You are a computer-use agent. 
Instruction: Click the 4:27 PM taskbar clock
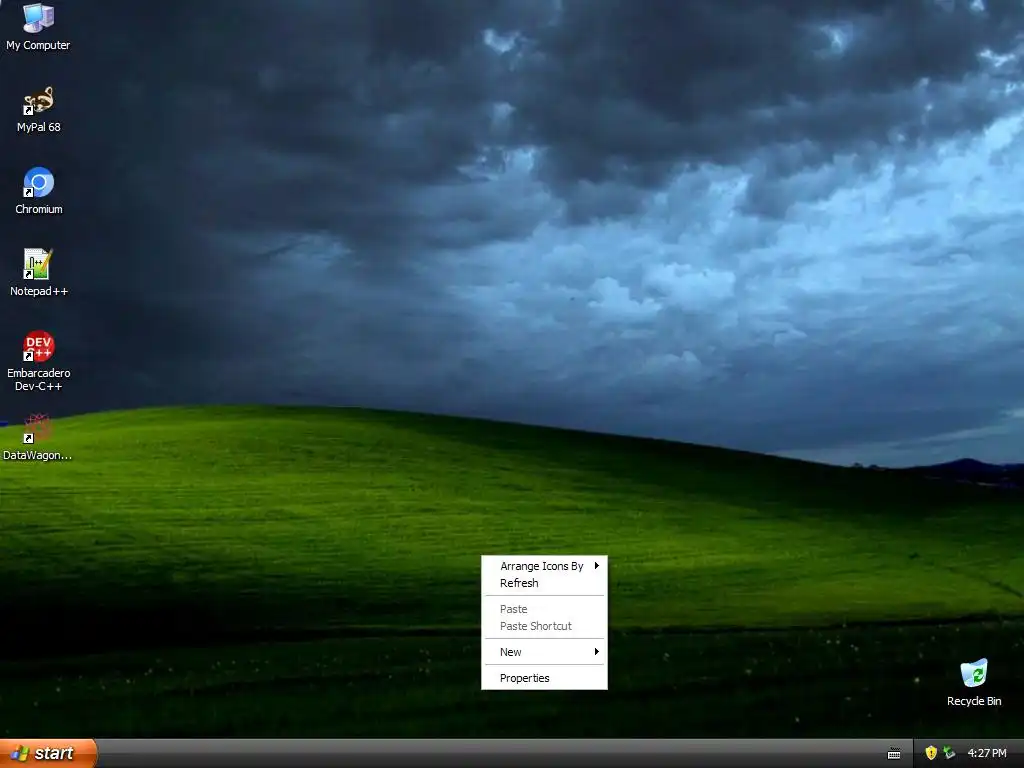pyautogui.click(x=987, y=754)
